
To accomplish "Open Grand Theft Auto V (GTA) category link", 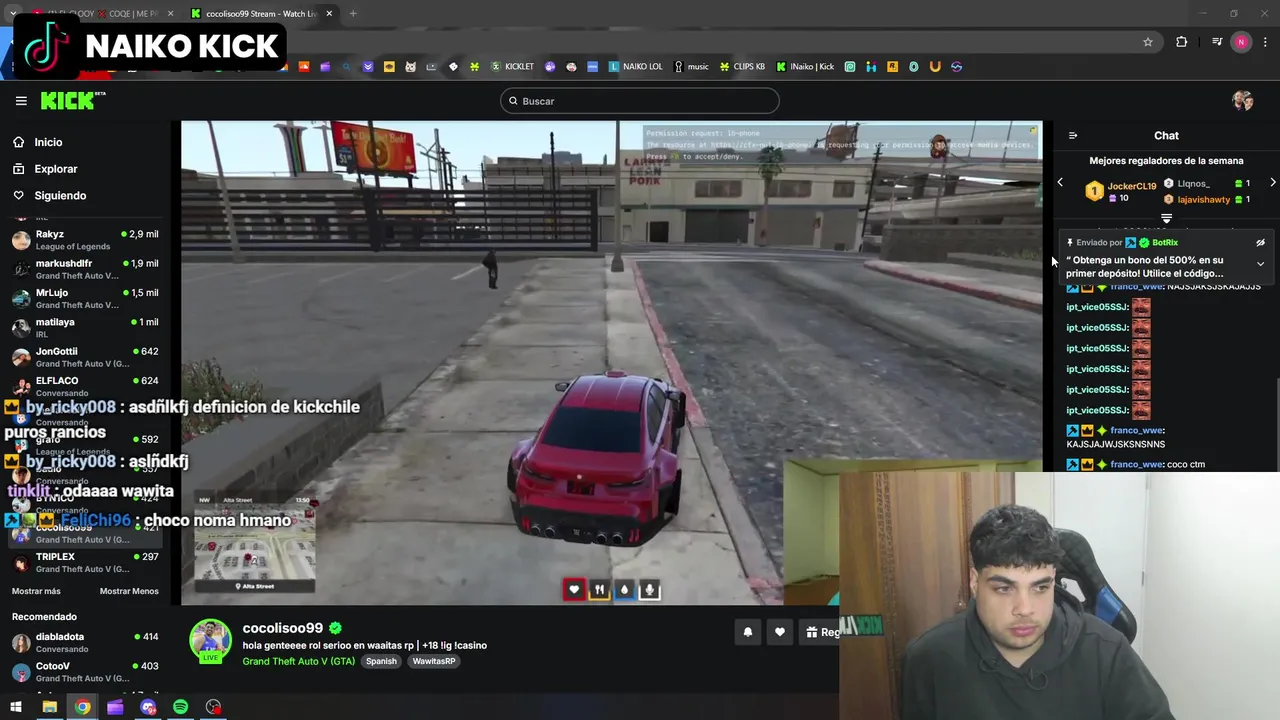I will pyautogui.click(x=298, y=661).
